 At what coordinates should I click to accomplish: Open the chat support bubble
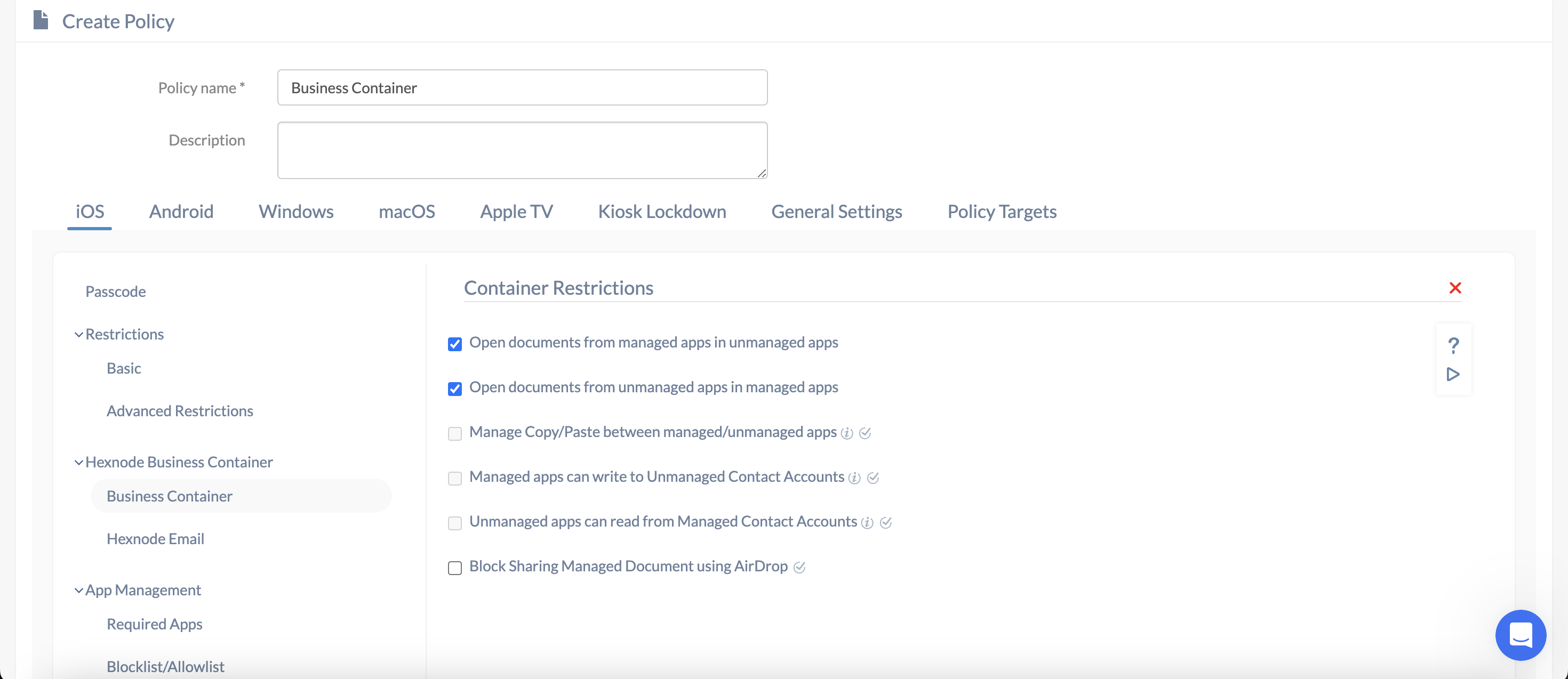(x=1521, y=635)
